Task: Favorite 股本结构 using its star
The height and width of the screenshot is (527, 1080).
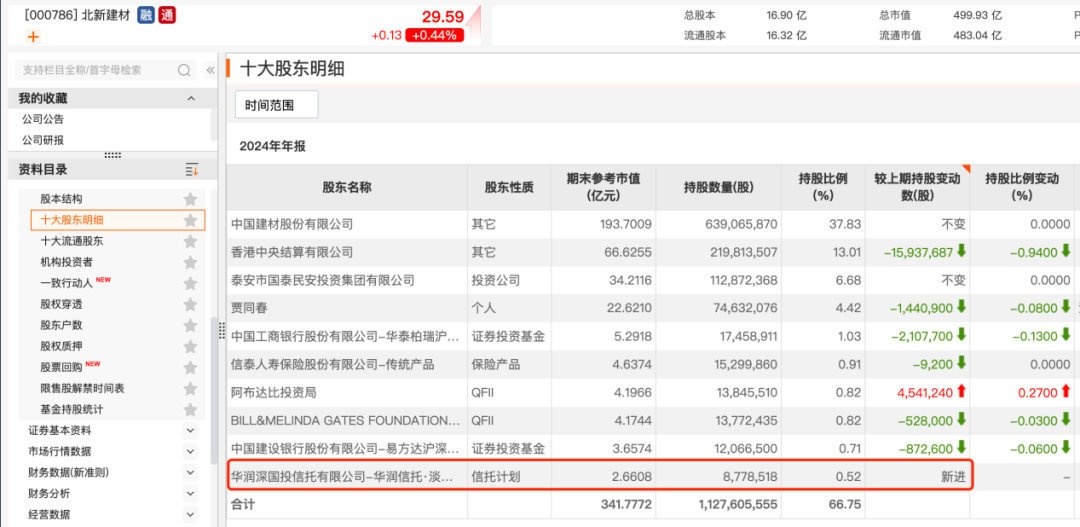Action: pos(190,199)
